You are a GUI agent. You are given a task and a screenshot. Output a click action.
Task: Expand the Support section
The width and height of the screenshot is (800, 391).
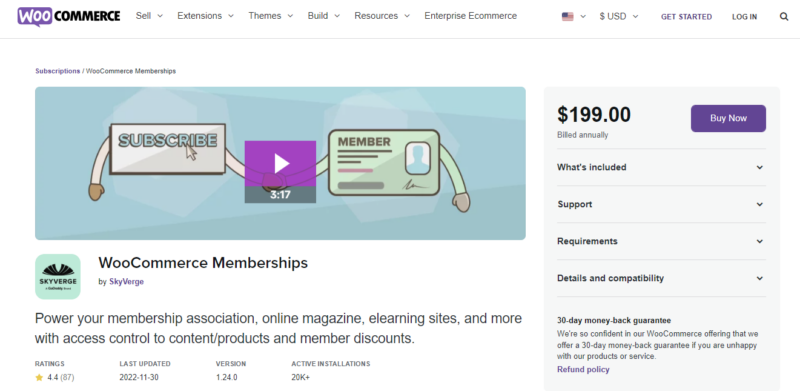(661, 204)
